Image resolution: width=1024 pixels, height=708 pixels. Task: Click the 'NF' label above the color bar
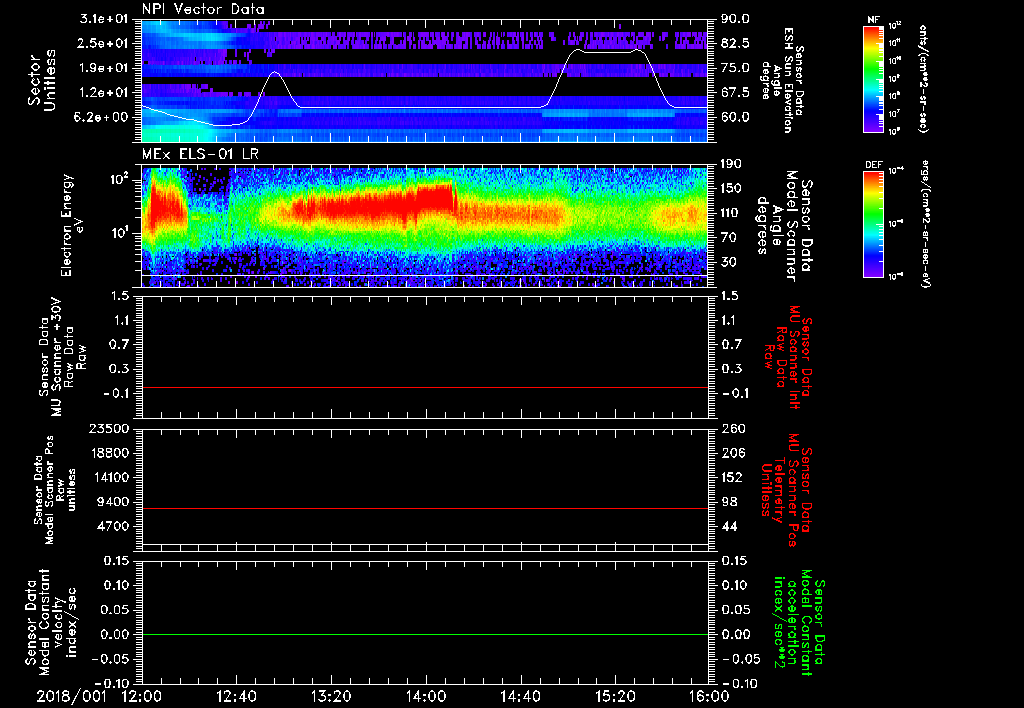(874, 20)
